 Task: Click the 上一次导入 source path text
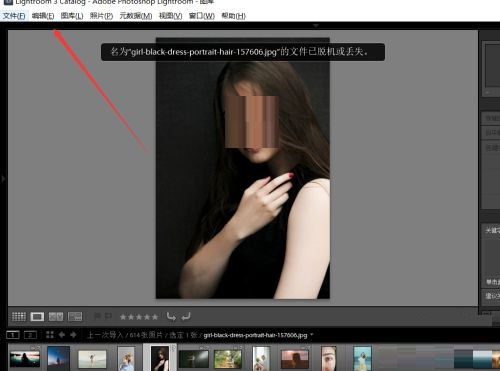(x=105, y=335)
